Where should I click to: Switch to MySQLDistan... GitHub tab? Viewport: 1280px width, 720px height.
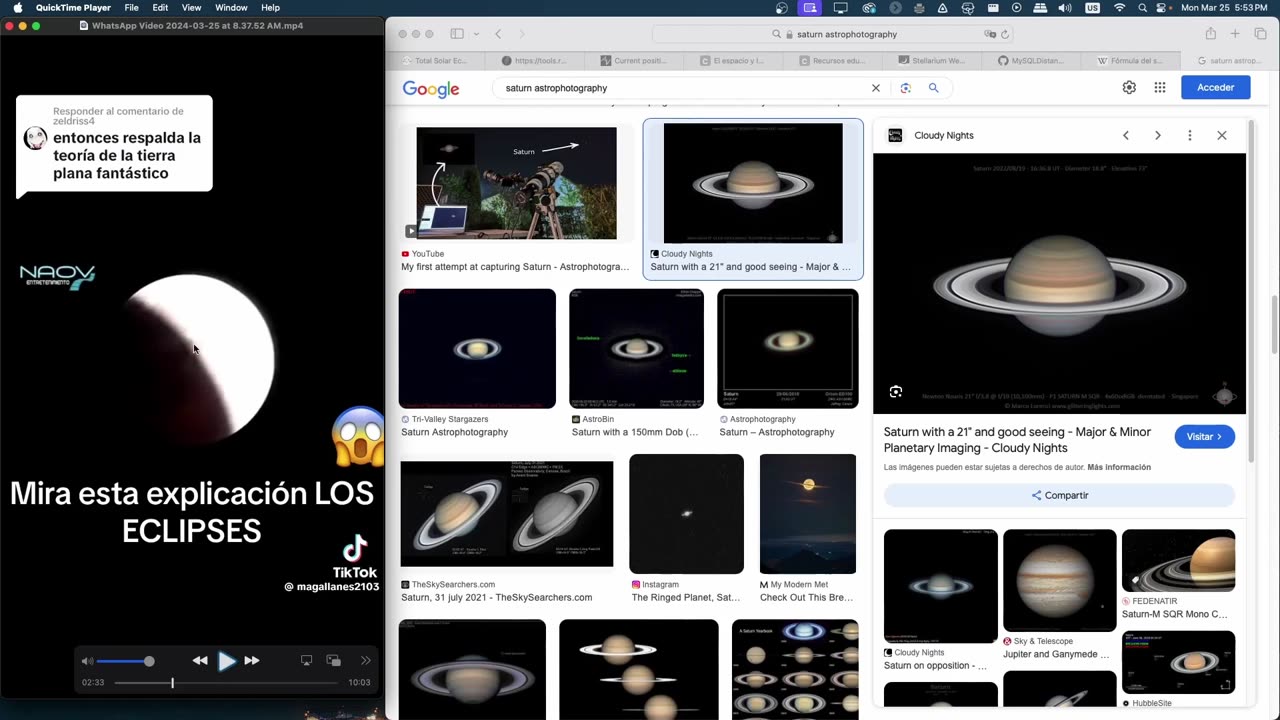coord(1031,61)
